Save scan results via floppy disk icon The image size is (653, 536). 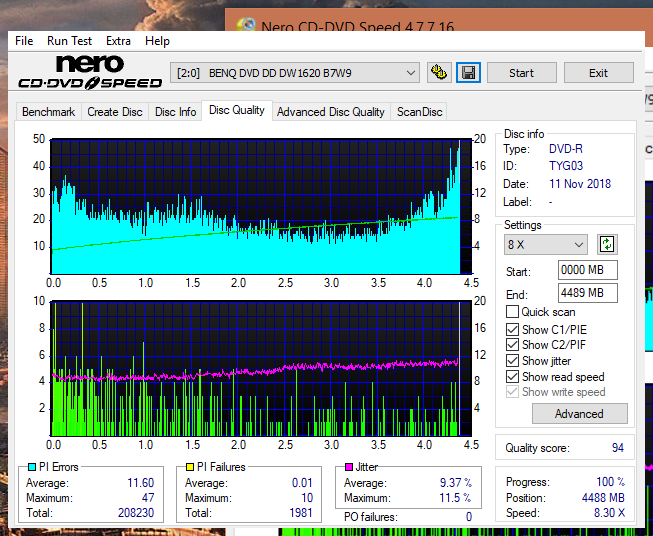[x=469, y=73]
